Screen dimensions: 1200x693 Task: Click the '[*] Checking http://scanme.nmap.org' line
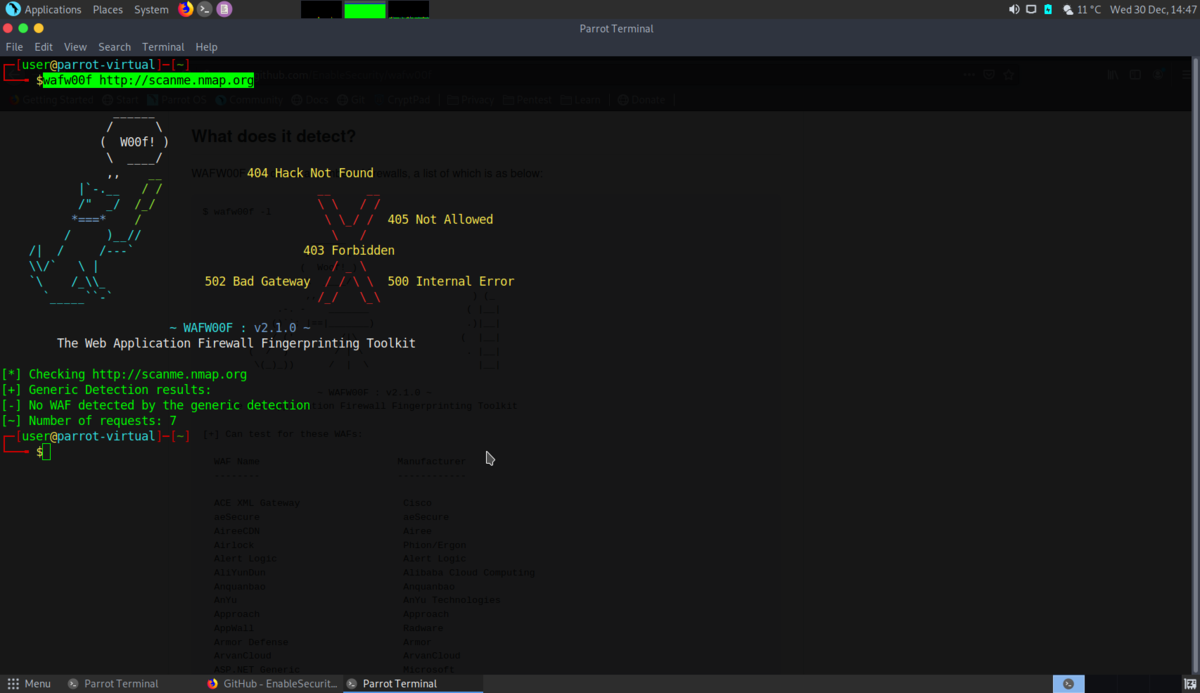coord(124,375)
